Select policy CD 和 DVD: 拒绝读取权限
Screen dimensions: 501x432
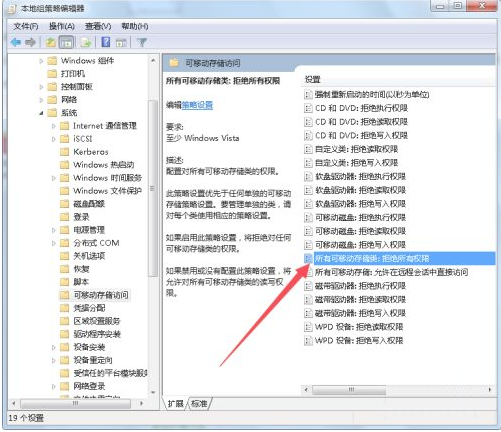[361, 122]
